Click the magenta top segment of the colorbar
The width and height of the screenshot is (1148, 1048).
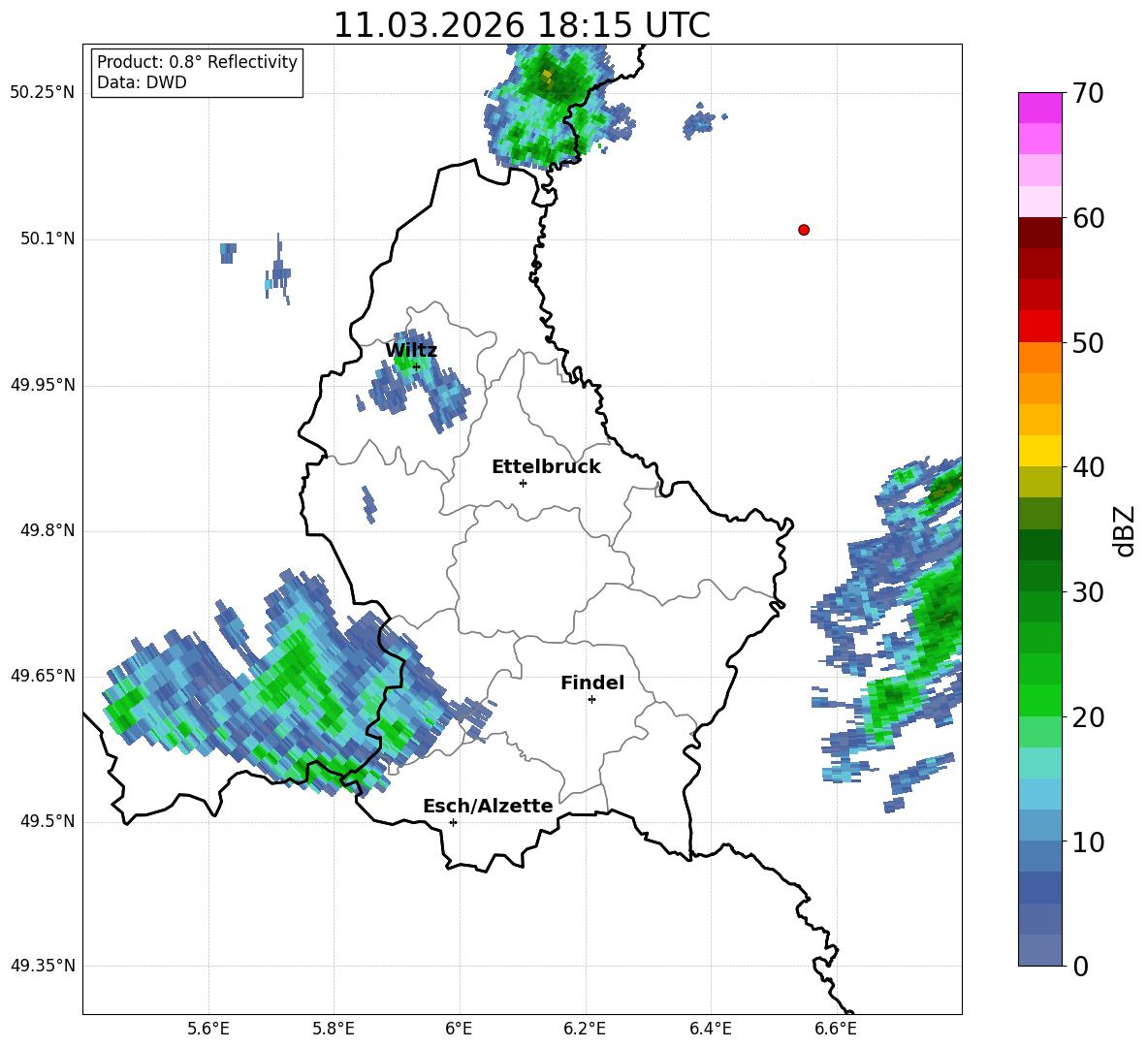coord(1039,108)
